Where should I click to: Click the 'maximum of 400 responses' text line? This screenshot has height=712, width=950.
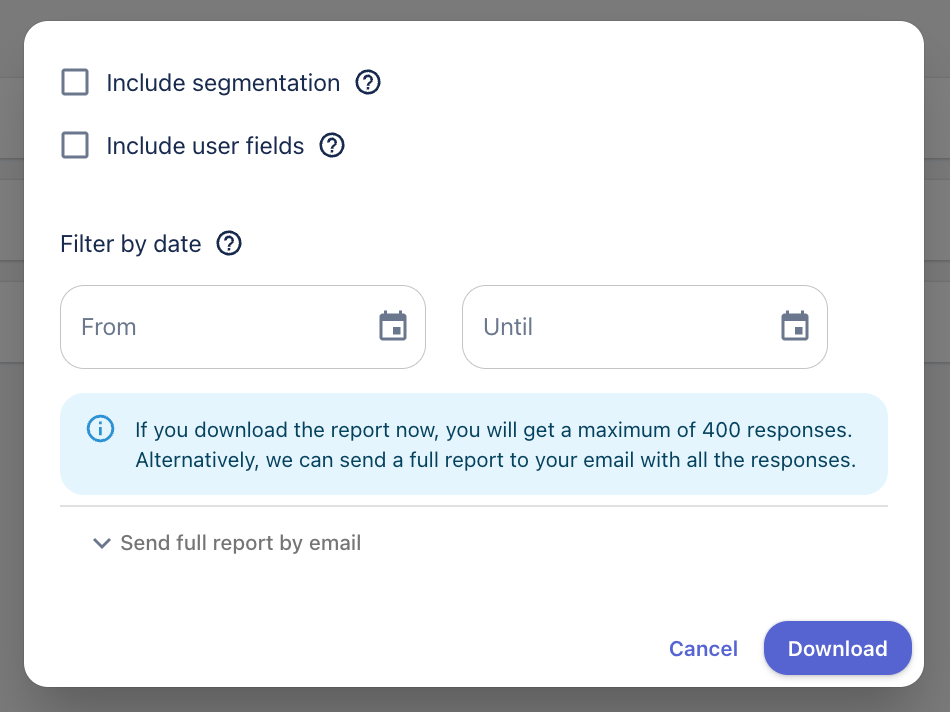tap(493, 431)
